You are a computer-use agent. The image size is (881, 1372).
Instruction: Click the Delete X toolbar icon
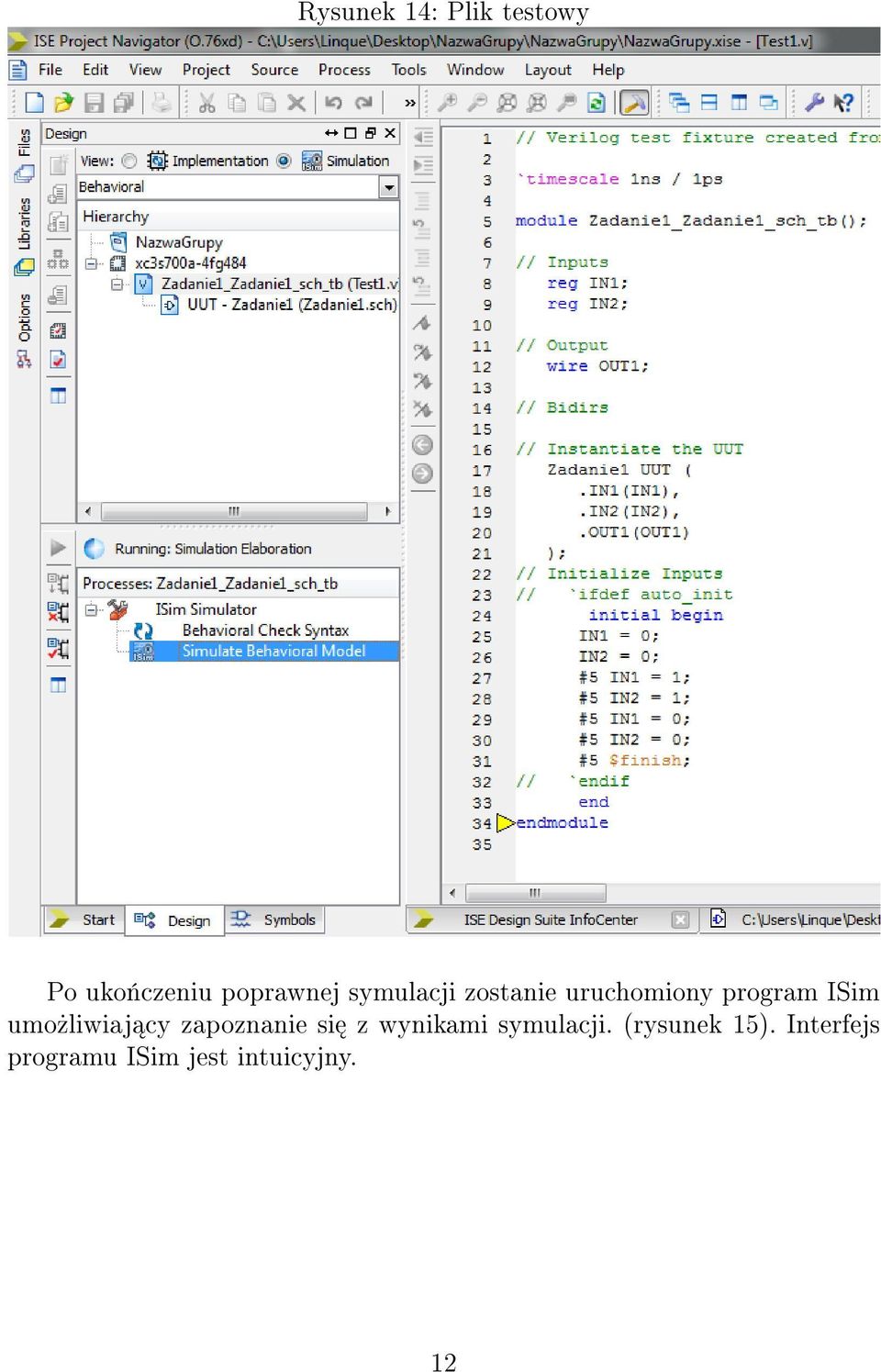click(296, 103)
